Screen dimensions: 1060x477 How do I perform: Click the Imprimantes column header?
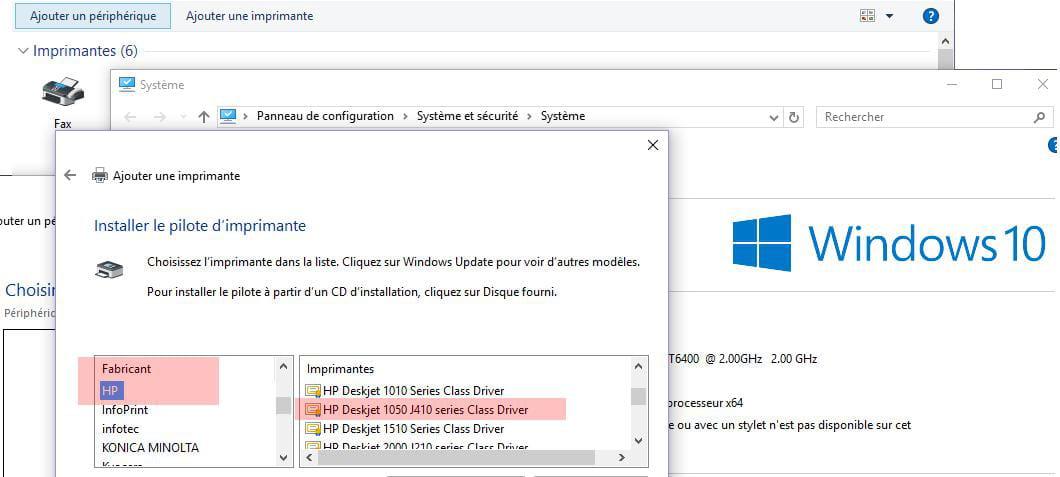pyautogui.click(x=341, y=369)
